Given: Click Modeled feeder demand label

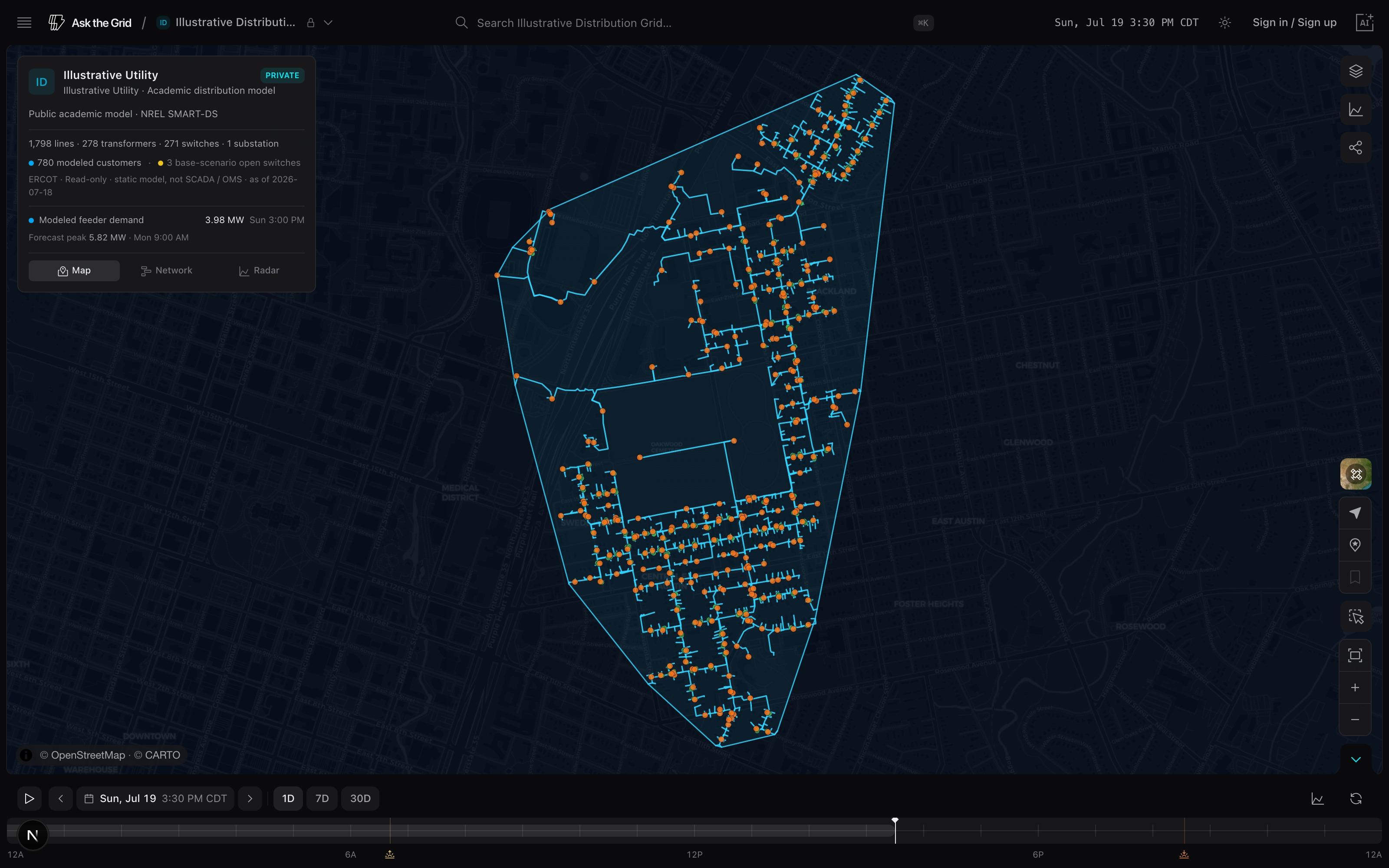Looking at the screenshot, I should pos(91,220).
